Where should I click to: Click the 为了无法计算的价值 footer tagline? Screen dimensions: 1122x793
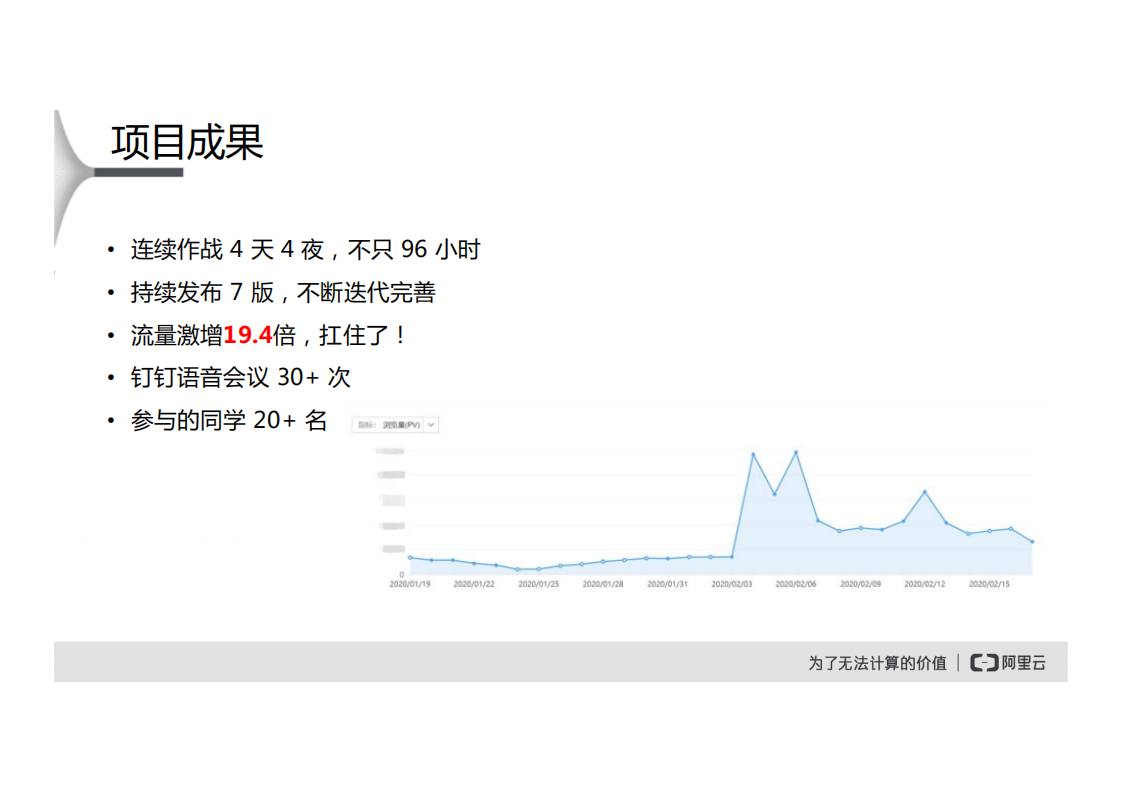876,662
